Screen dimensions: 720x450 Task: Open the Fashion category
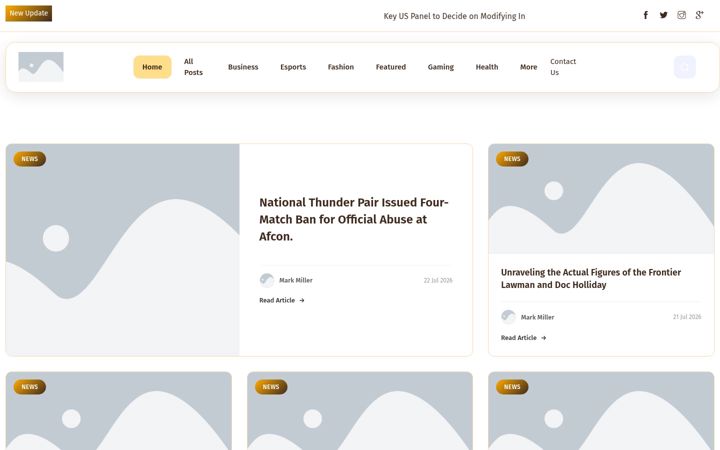[x=341, y=67]
